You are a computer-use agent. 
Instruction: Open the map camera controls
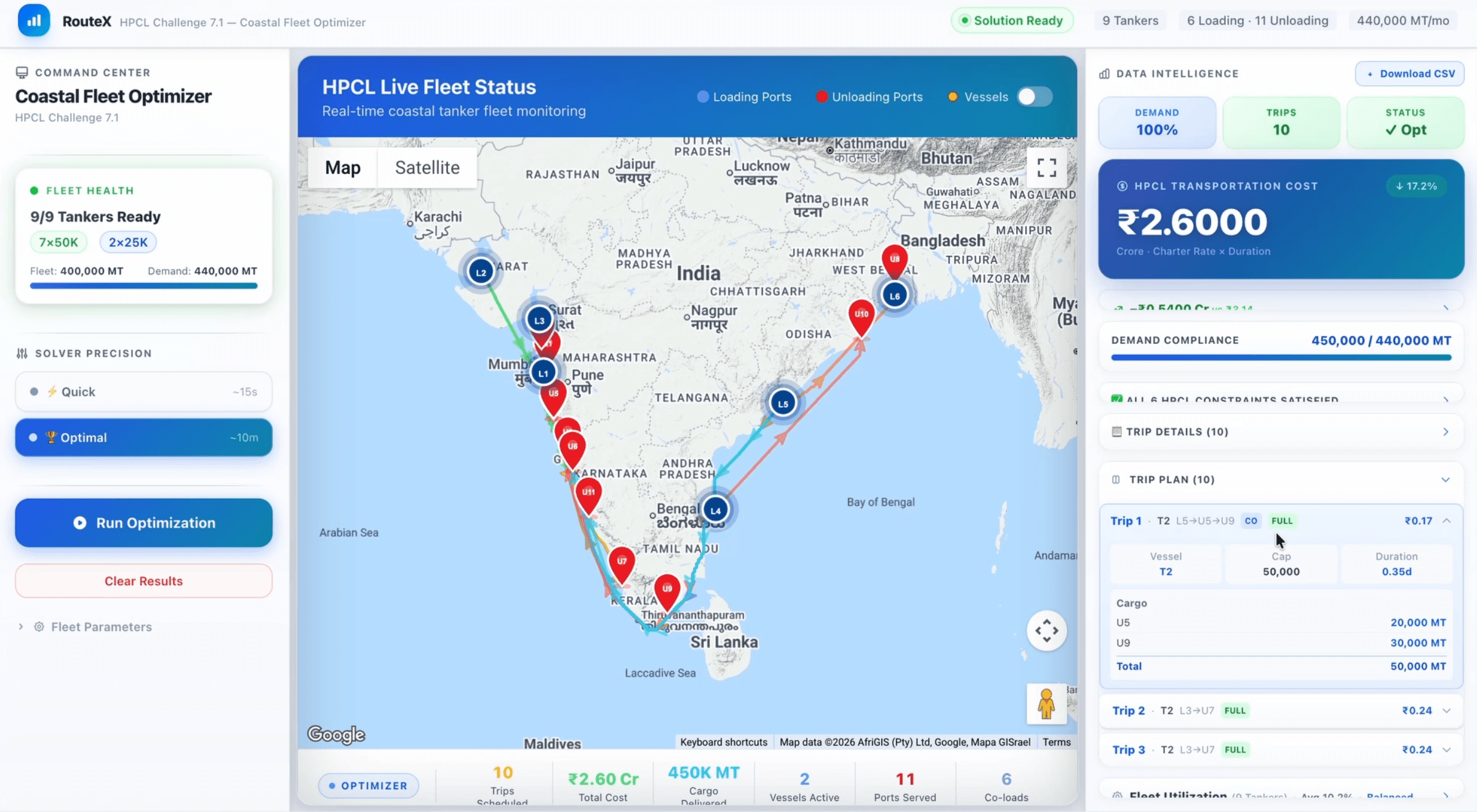[1046, 631]
